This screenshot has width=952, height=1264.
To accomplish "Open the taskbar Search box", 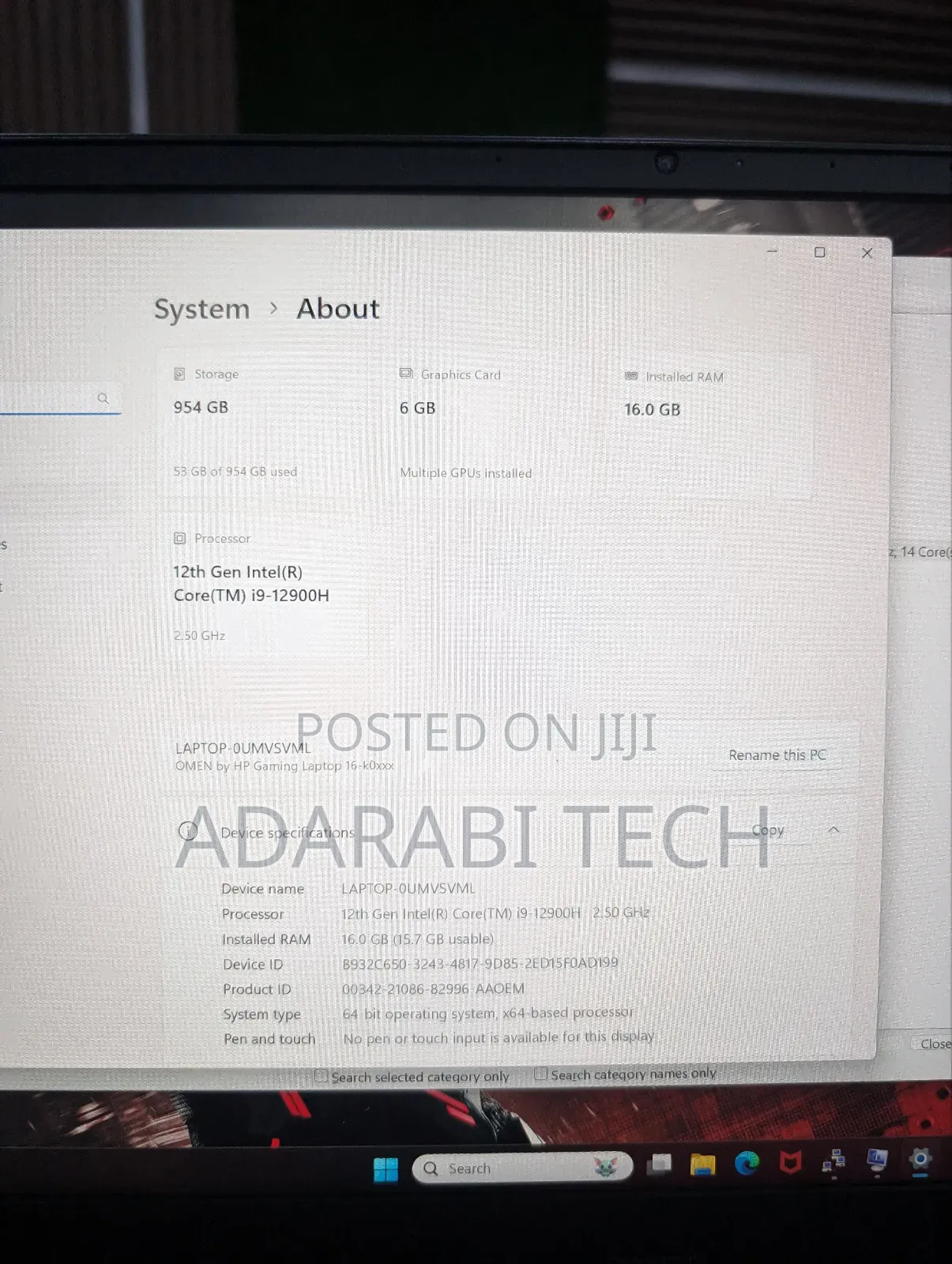I will pyautogui.click(x=522, y=1168).
